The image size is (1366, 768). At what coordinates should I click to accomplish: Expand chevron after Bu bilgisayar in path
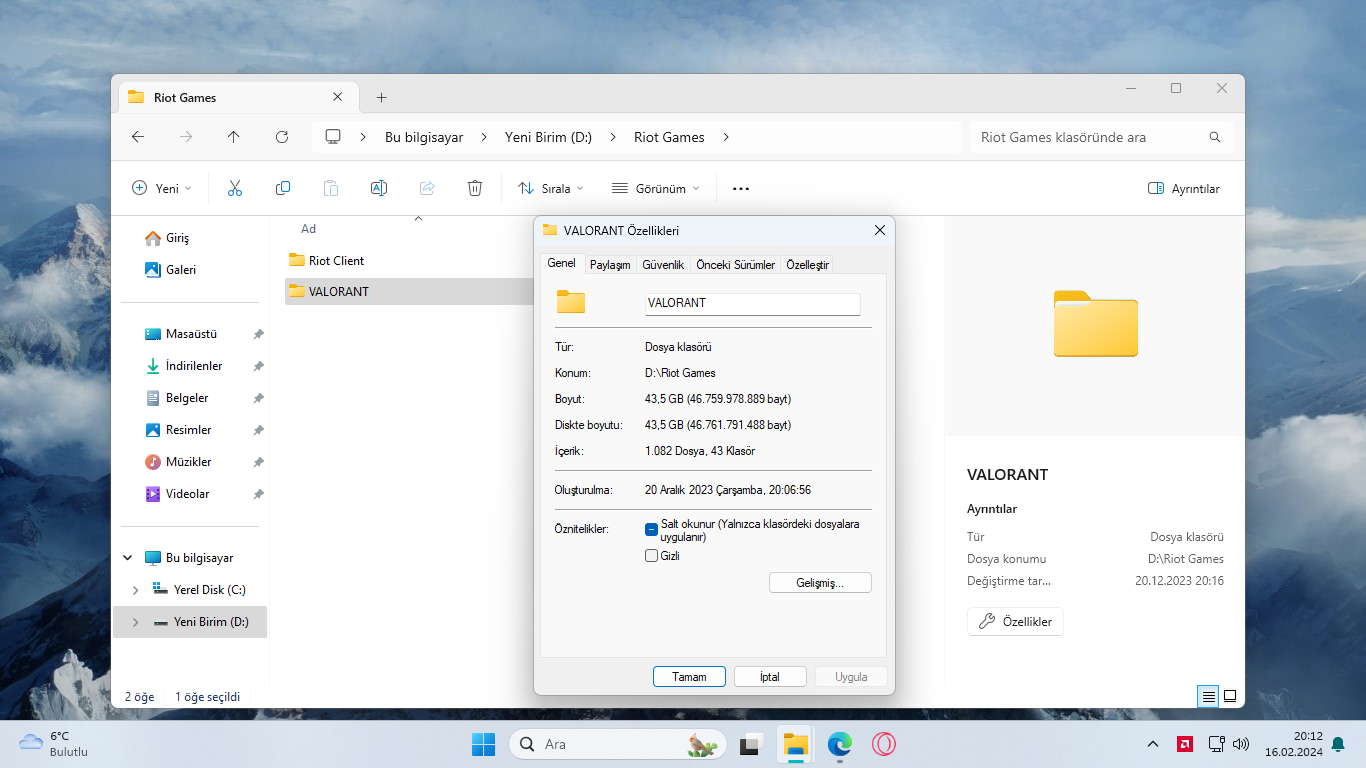[484, 137]
